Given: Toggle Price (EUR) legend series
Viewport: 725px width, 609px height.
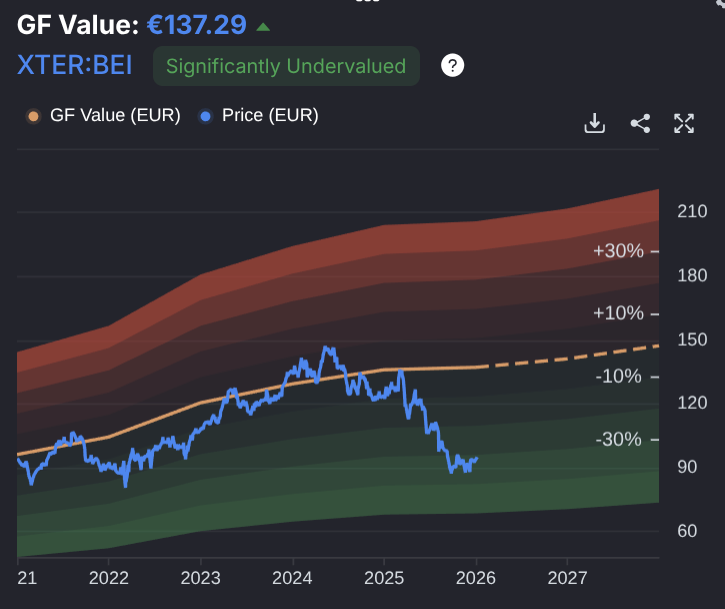Looking at the screenshot, I should coord(269,115).
